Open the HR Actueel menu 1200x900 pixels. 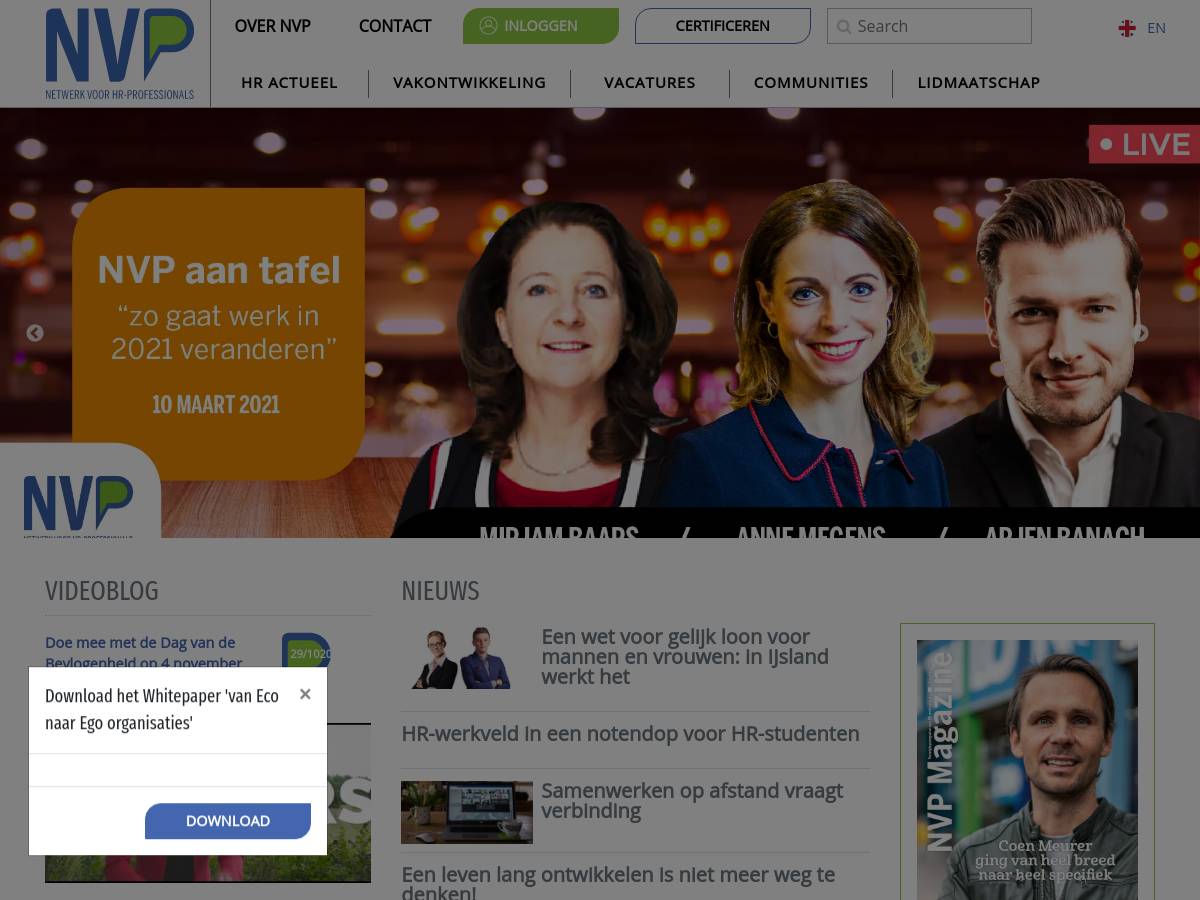point(289,83)
